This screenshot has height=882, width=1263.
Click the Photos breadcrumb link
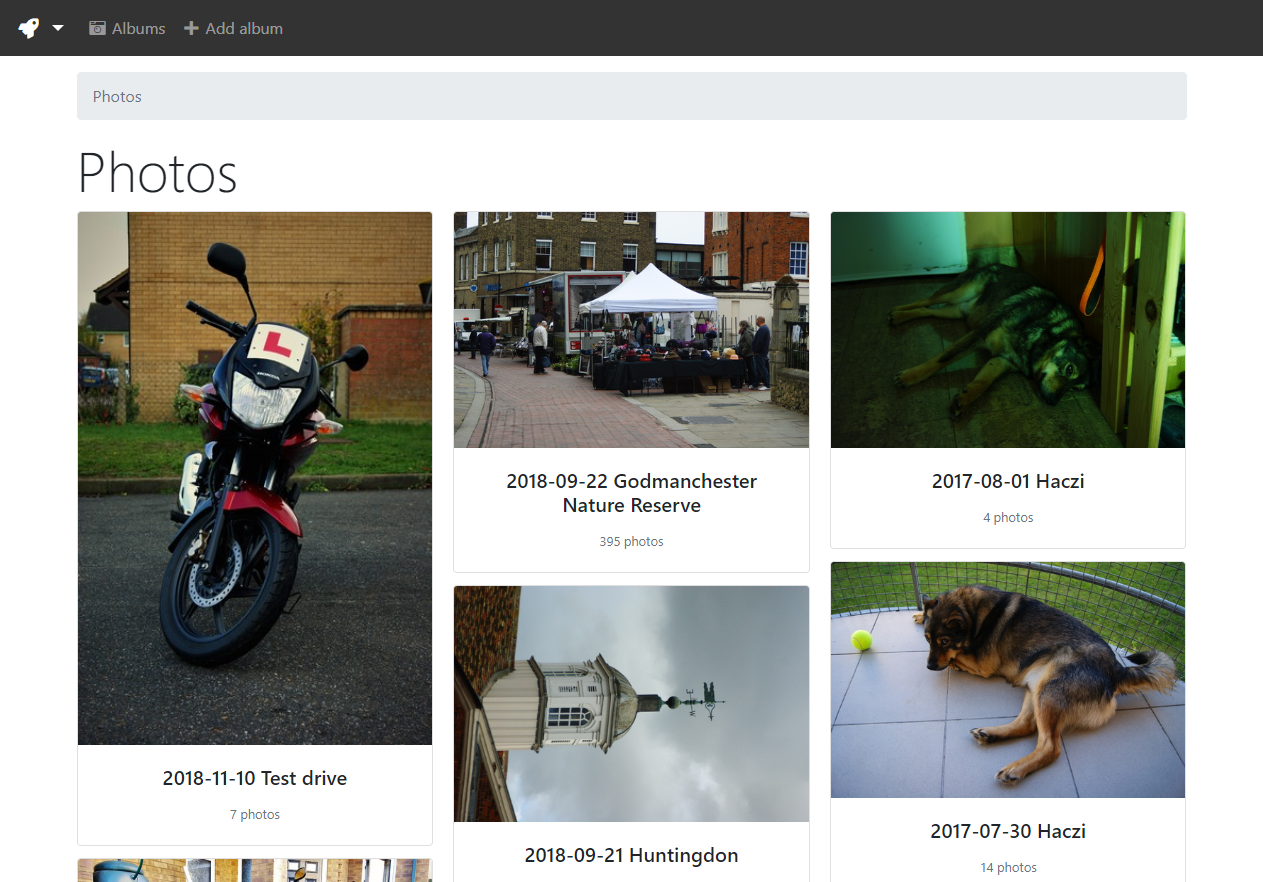(117, 97)
